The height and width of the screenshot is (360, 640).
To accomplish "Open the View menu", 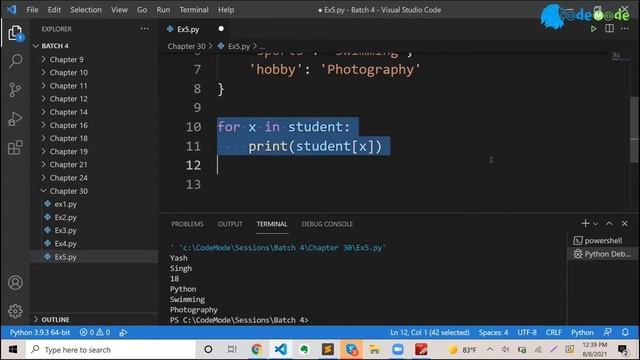I will click(119, 10).
